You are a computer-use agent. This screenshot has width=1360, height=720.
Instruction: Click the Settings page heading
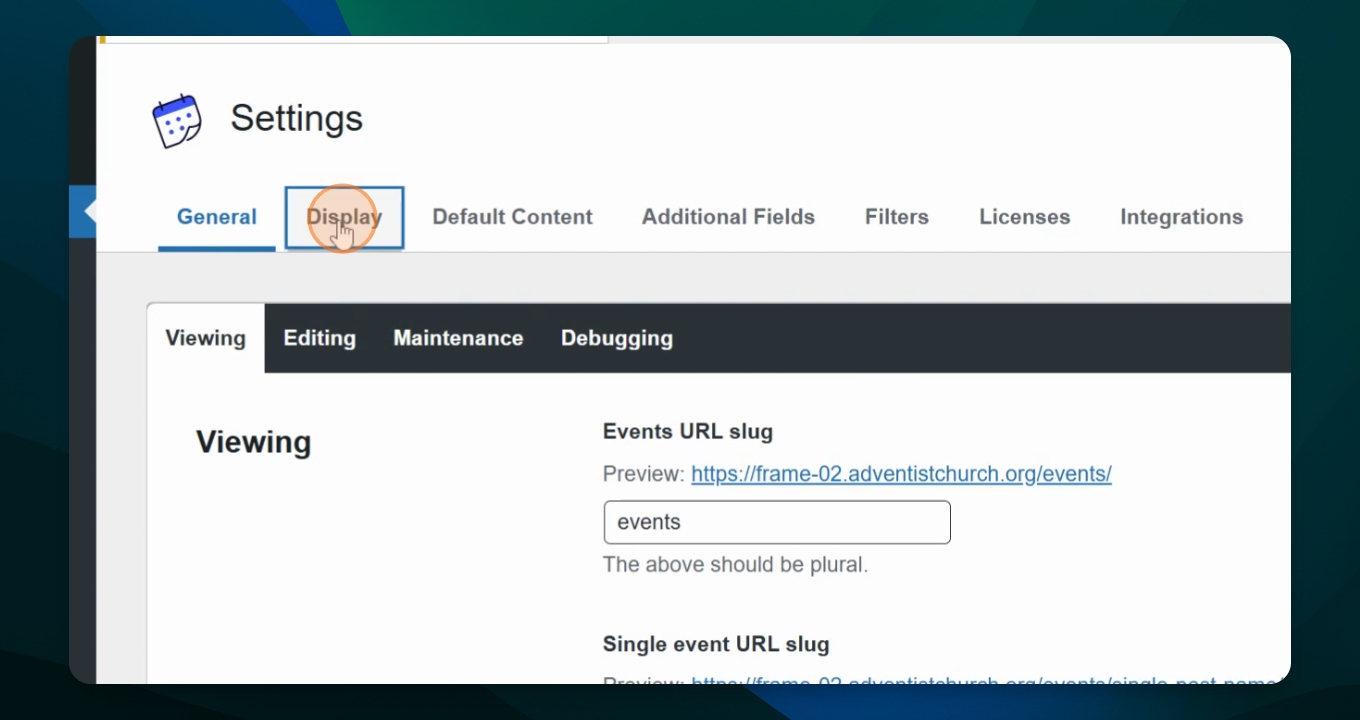296,118
